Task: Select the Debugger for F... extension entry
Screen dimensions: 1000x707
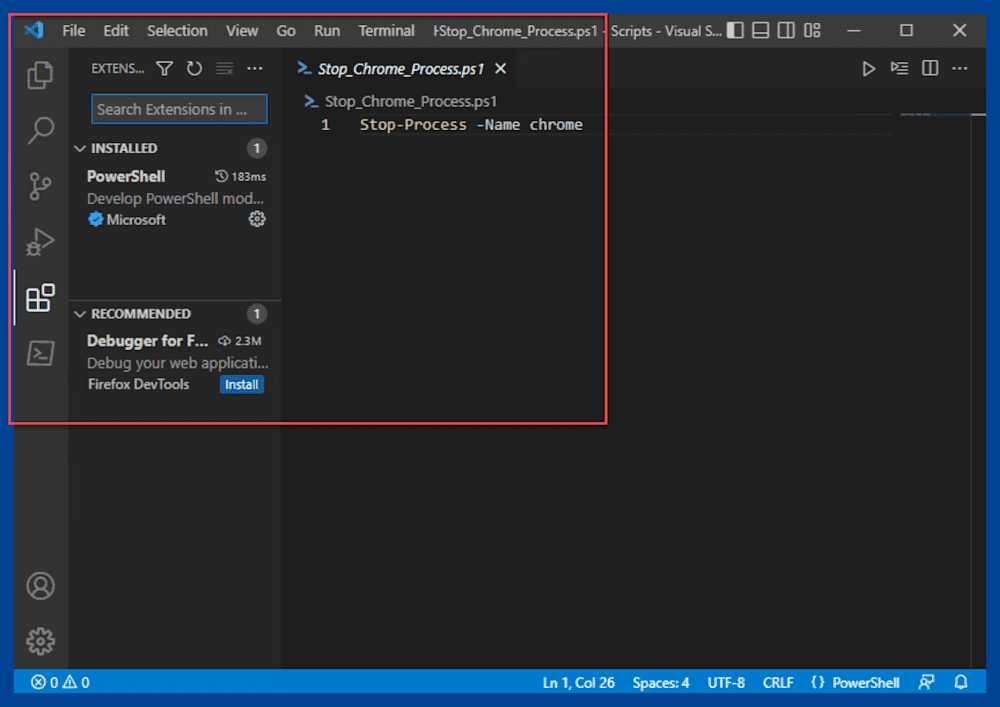Action: (x=175, y=362)
